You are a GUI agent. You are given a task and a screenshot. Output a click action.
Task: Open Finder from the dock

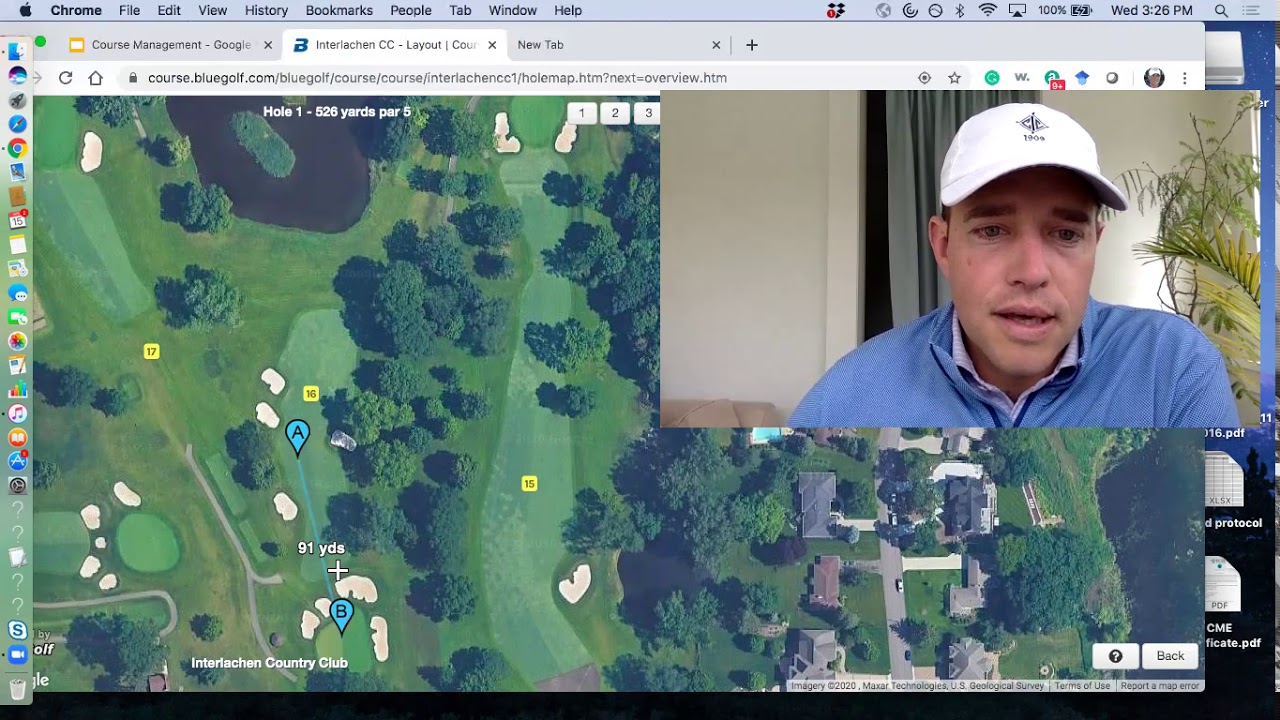(17, 51)
